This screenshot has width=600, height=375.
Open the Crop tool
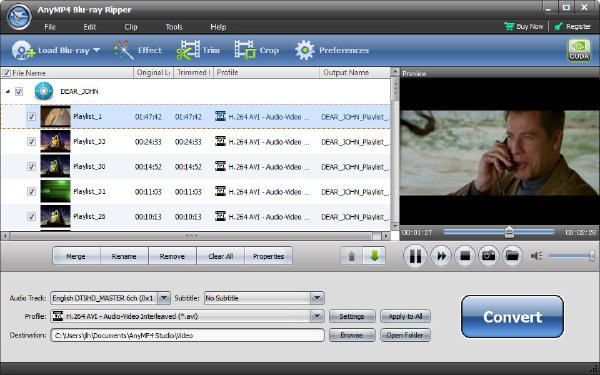(x=256, y=50)
